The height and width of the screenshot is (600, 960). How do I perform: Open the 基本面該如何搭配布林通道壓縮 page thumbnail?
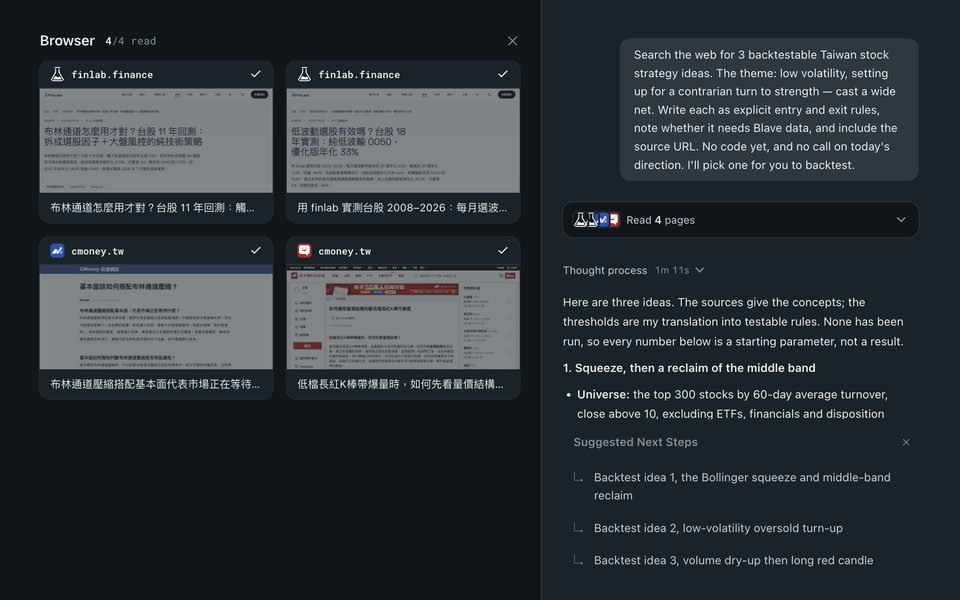[156, 317]
